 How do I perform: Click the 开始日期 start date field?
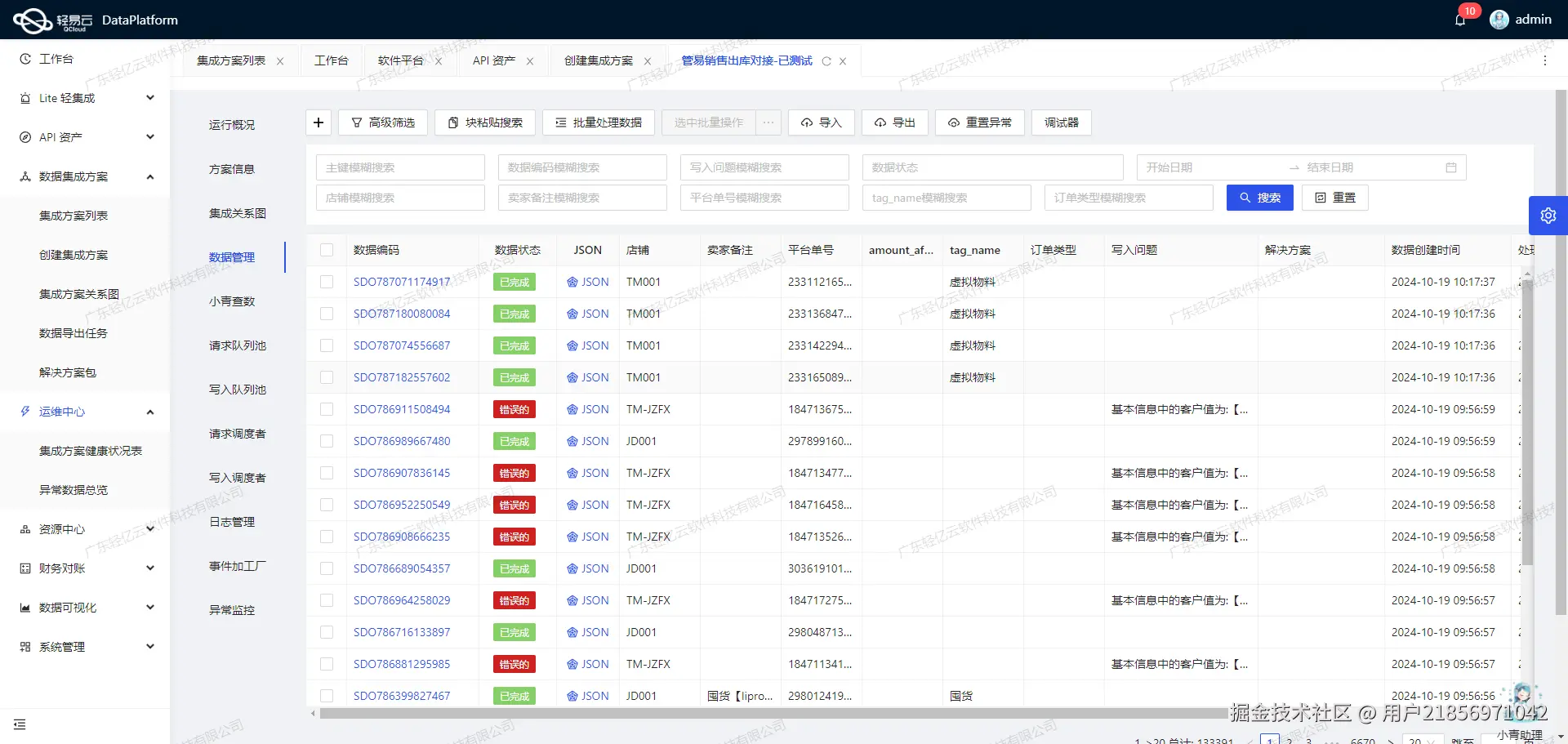coord(1200,167)
